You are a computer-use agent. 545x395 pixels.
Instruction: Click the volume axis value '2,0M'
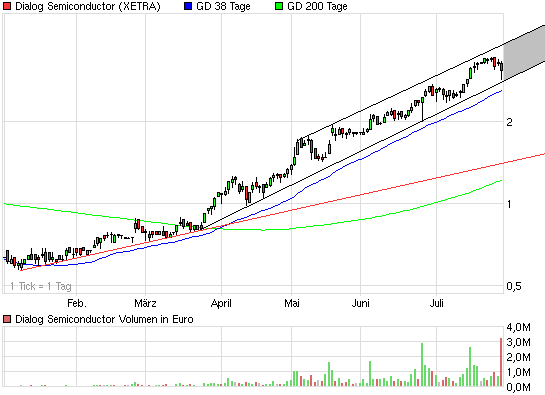point(519,357)
